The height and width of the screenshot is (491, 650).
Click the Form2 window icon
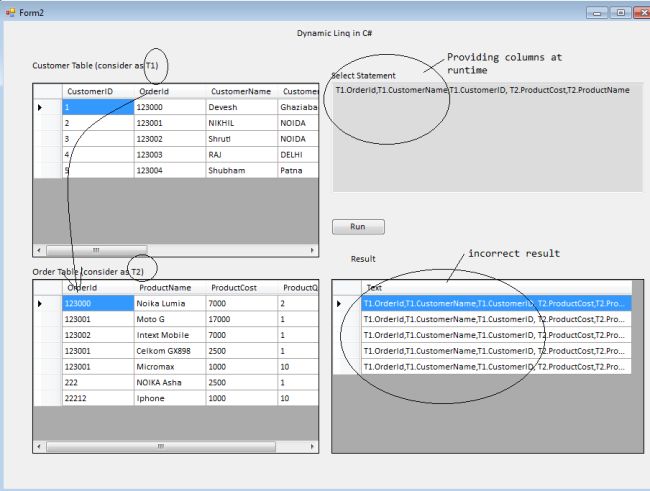point(10,12)
